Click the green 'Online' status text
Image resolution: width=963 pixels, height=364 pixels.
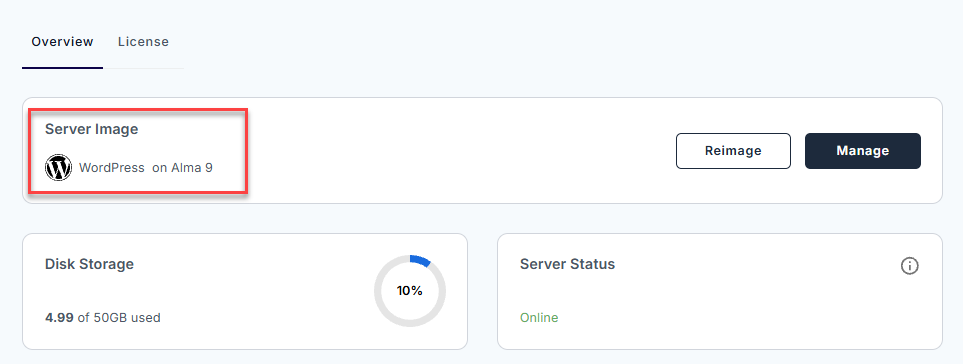pyautogui.click(x=539, y=318)
